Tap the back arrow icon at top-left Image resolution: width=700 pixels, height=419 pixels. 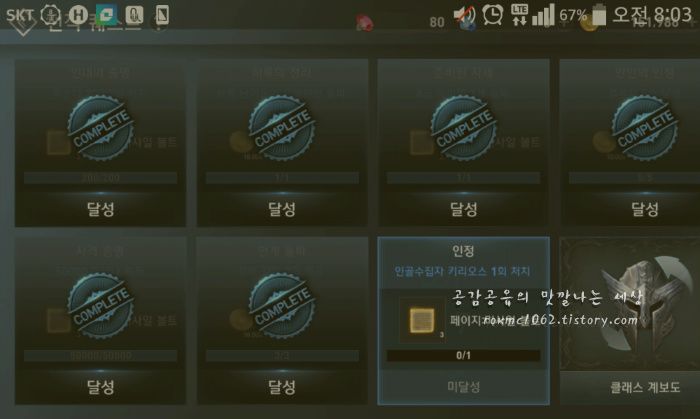pyautogui.click(x=21, y=26)
